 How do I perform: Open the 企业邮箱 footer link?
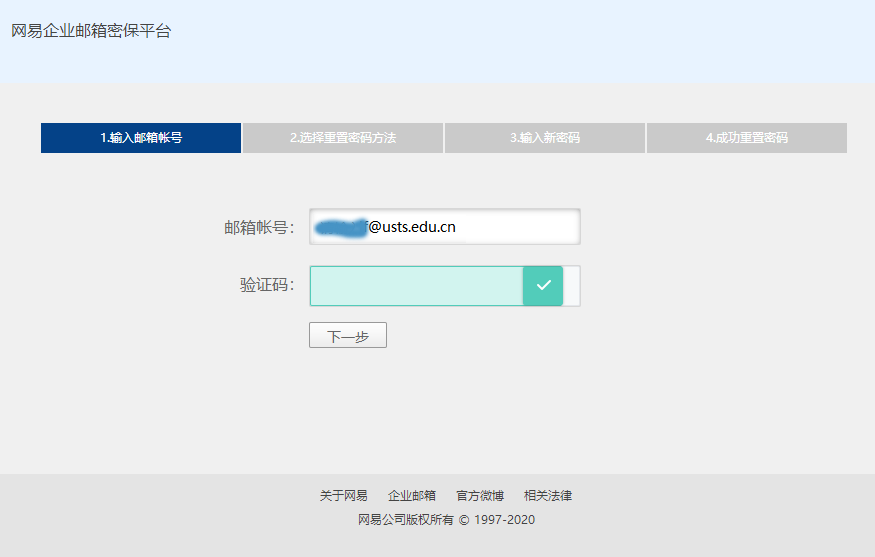coord(412,496)
